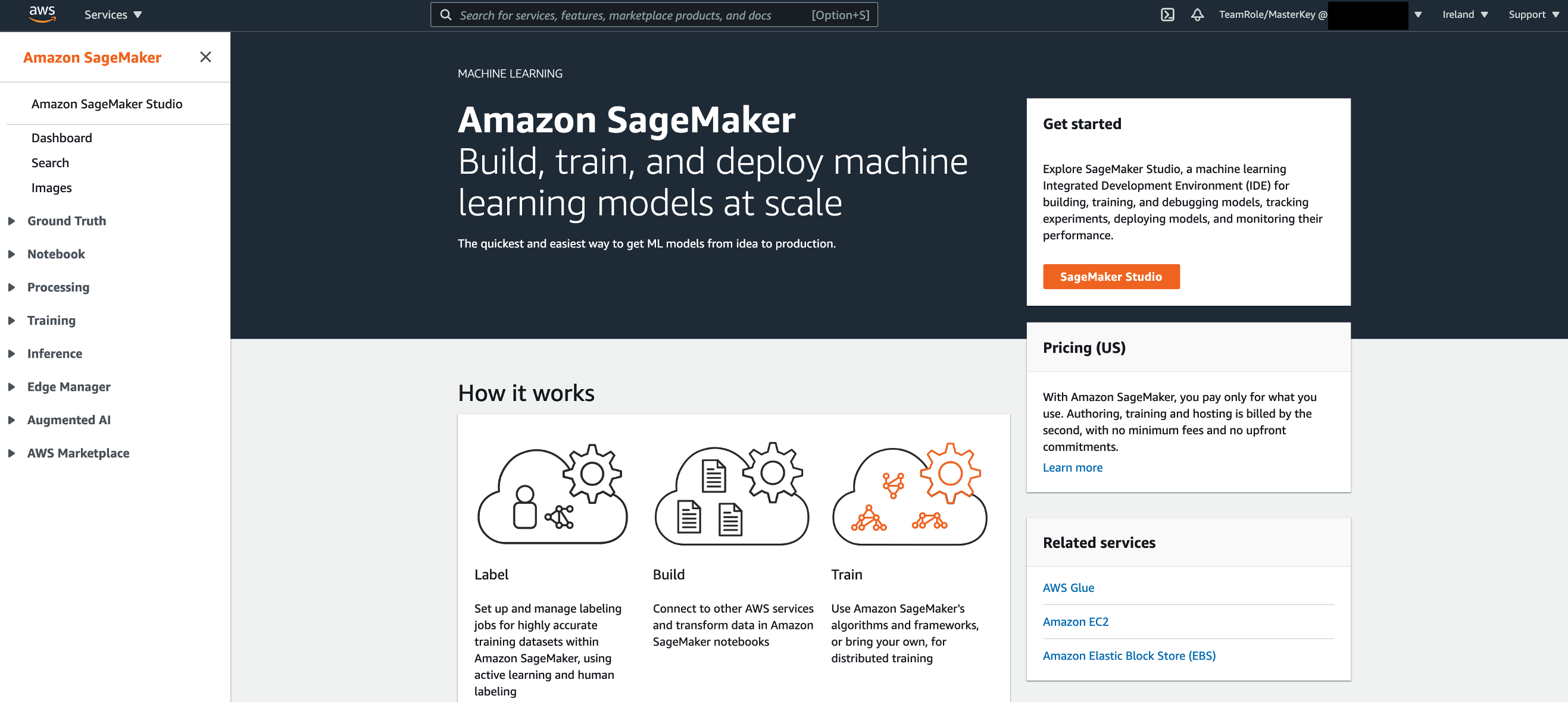Open the Amazon EC2 related service link
This screenshot has height=702, width=1568.
(1075, 622)
